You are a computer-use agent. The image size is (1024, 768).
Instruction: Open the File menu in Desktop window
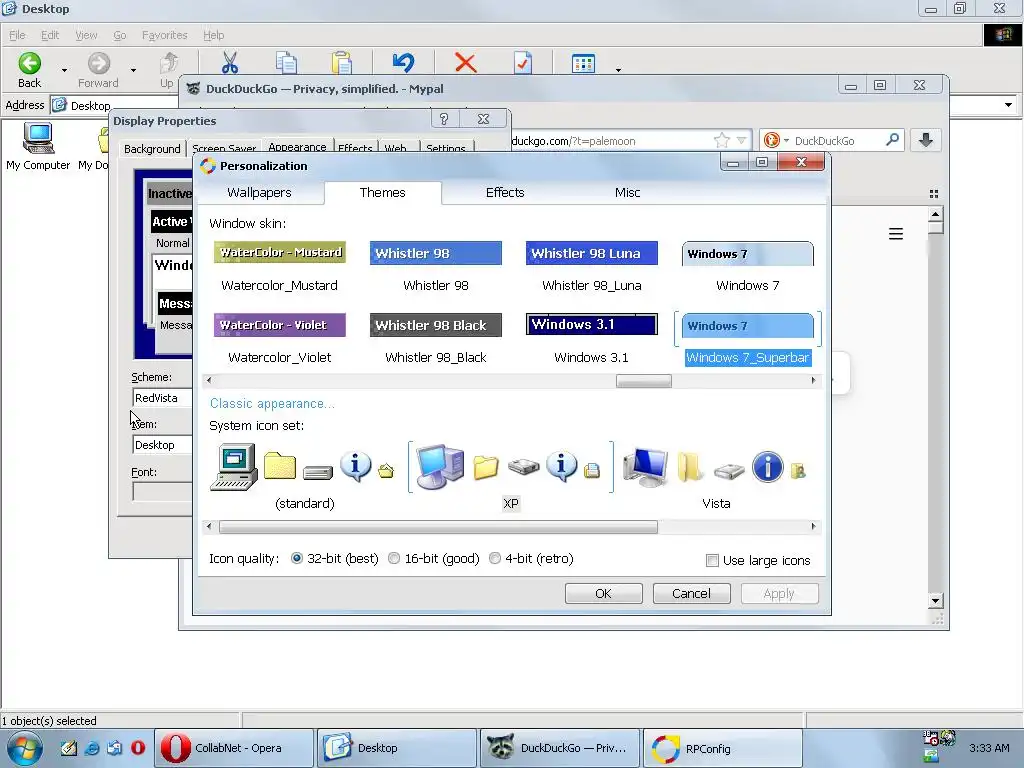pyautogui.click(x=17, y=35)
